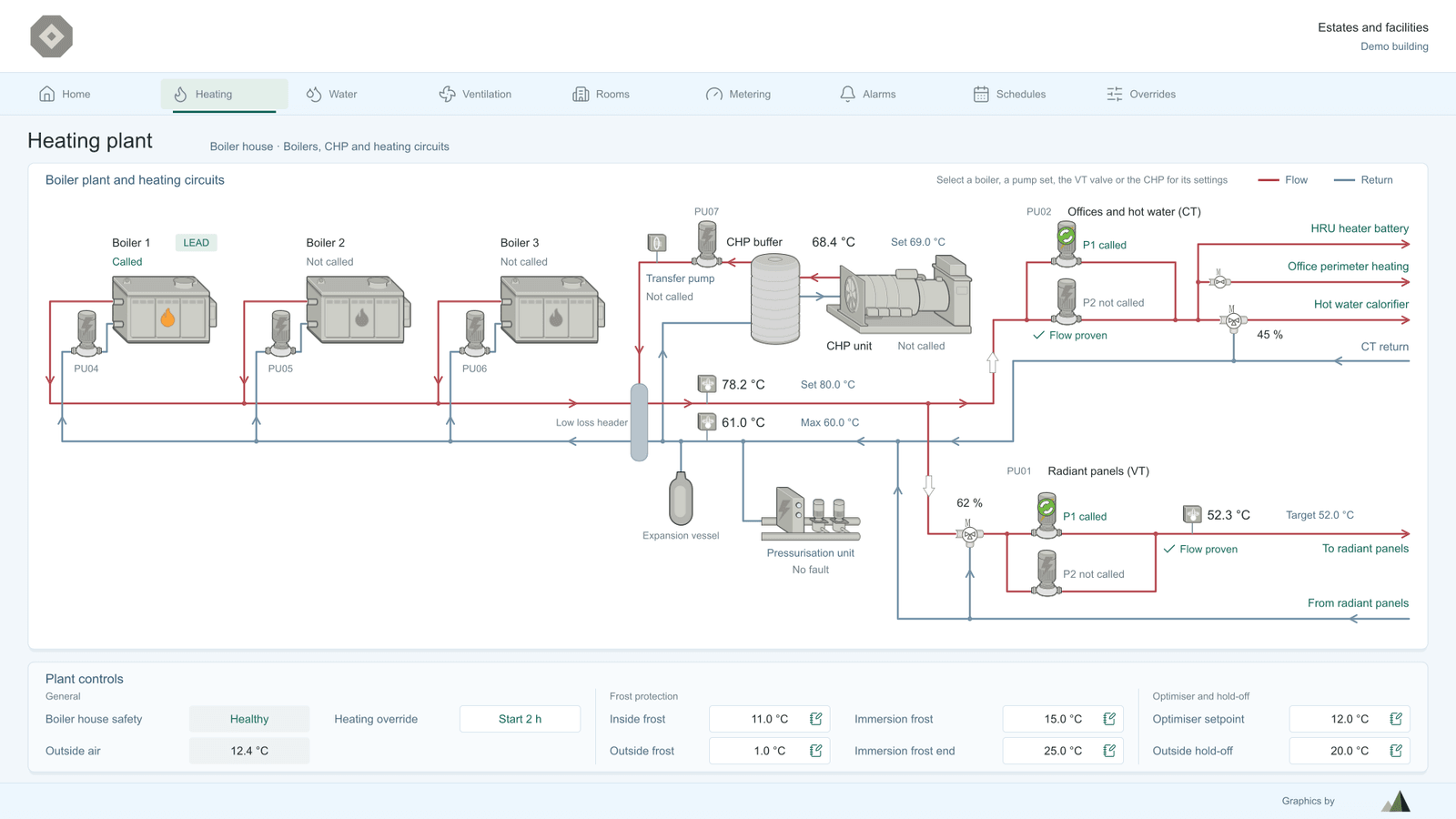Click the CHP buffer tank graphic
The width and height of the screenshot is (1456, 819).
coord(775,299)
